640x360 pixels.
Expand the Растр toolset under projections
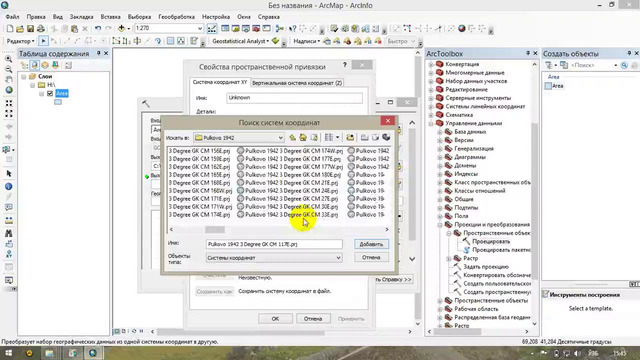point(449,258)
